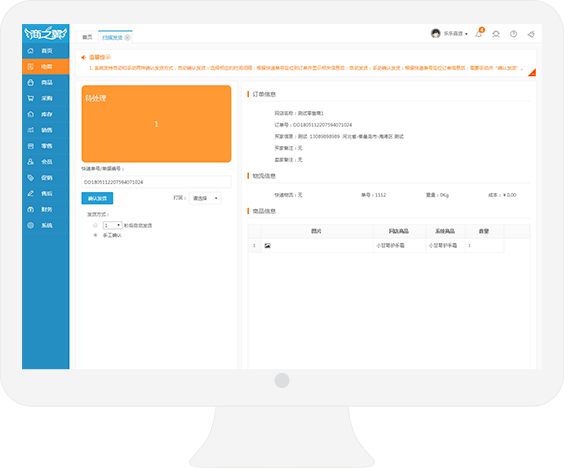Image resolution: width=564 pixels, height=468 pixels.
Task: Click the orange speaker icon beside 温馨提示
Action: point(83,57)
